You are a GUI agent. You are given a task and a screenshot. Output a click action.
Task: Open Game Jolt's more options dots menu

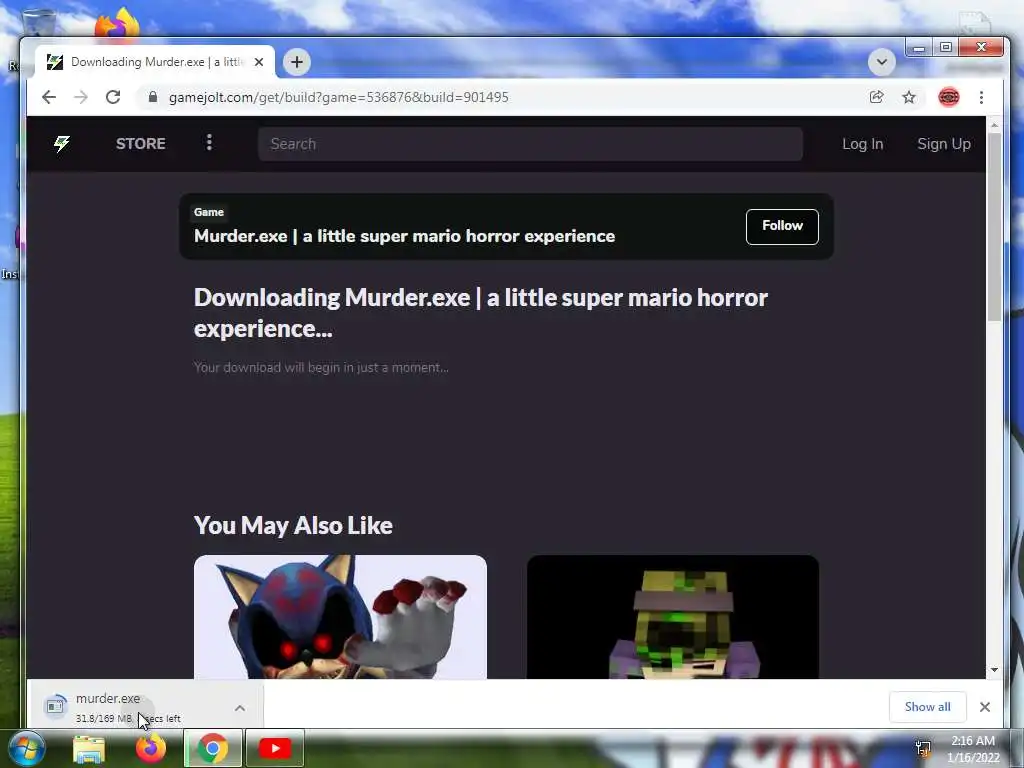tap(209, 142)
